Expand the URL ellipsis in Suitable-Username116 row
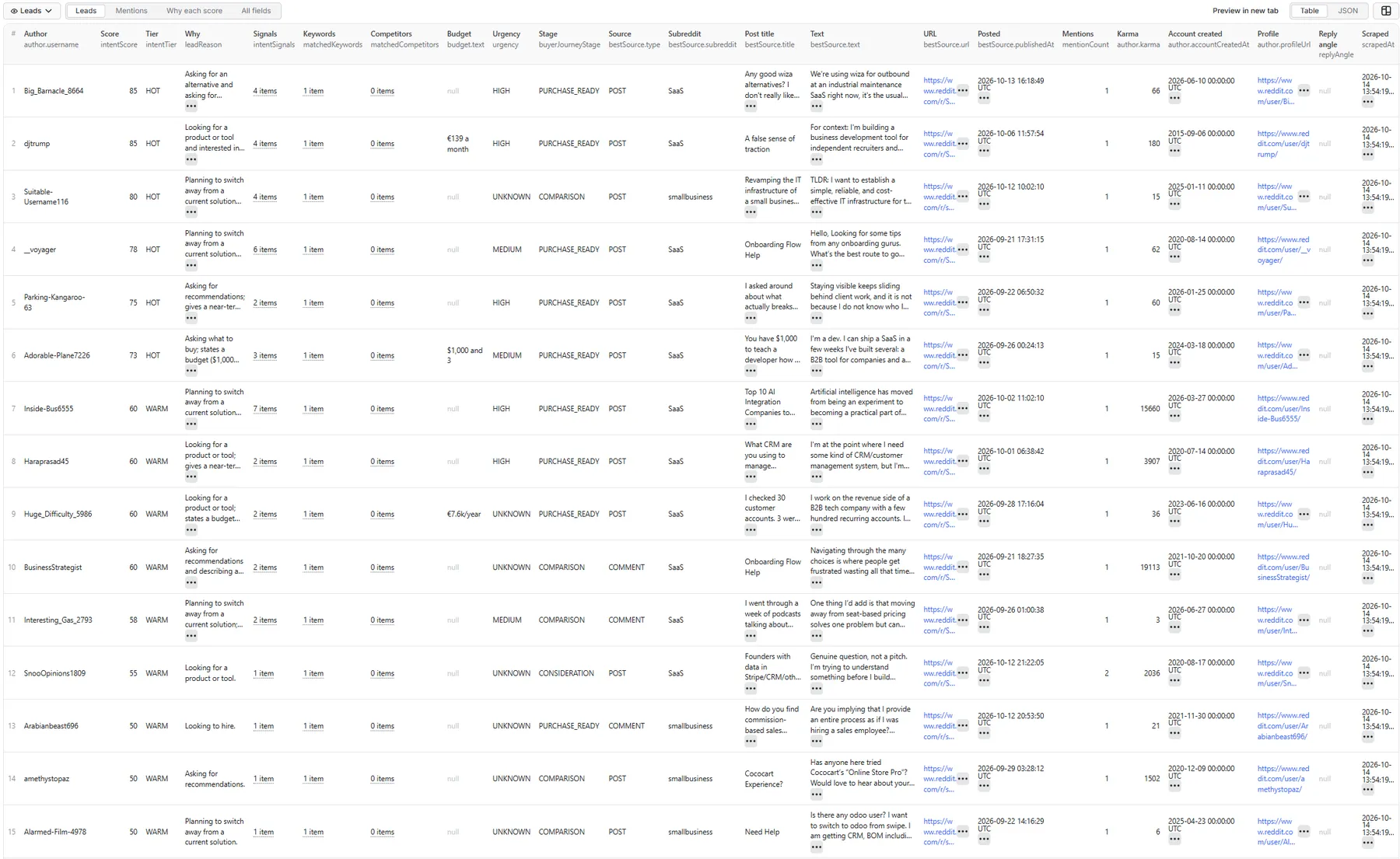The width and height of the screenshot is (1400, 859). [963, 197]
